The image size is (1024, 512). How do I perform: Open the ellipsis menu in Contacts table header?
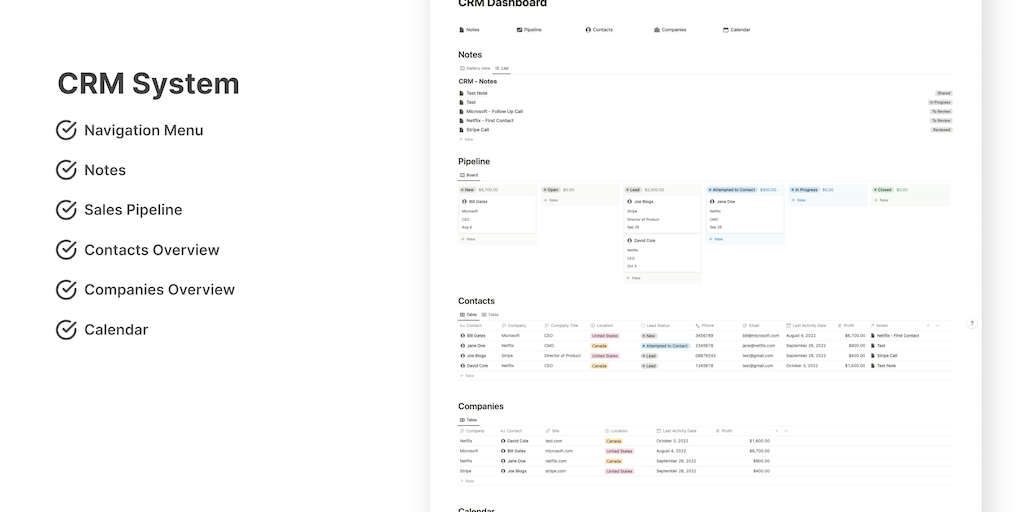937,325
